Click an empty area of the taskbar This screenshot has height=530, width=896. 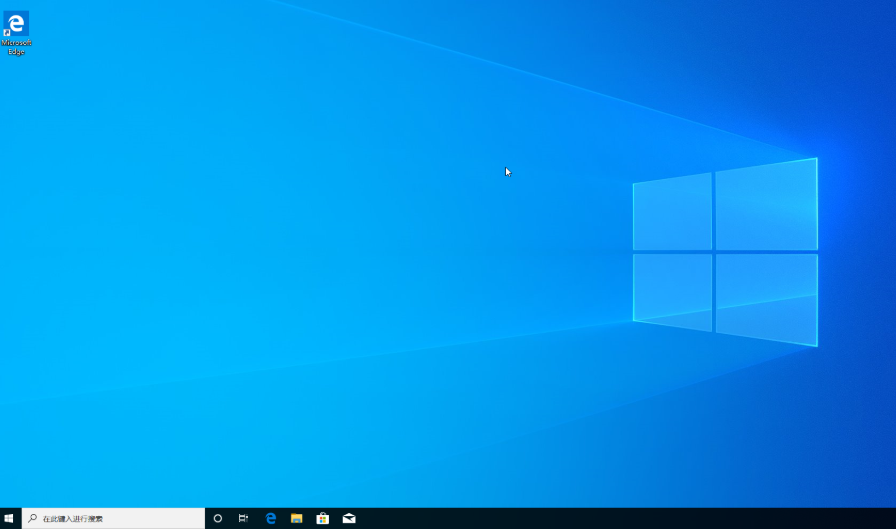click(x=600, y=519)
